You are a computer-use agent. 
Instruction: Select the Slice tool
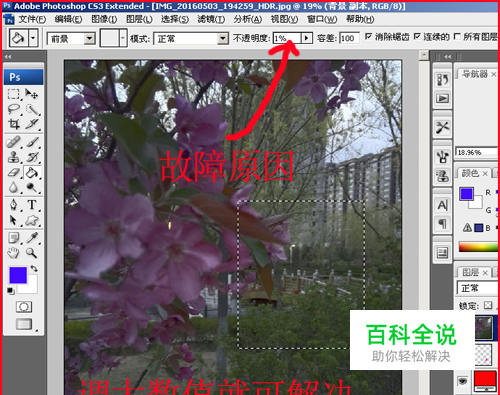[32, 124]
